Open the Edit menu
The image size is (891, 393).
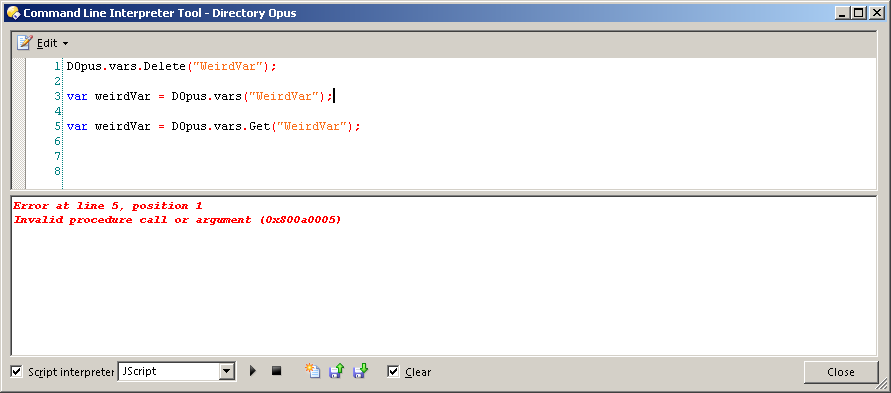pos(47,43)
